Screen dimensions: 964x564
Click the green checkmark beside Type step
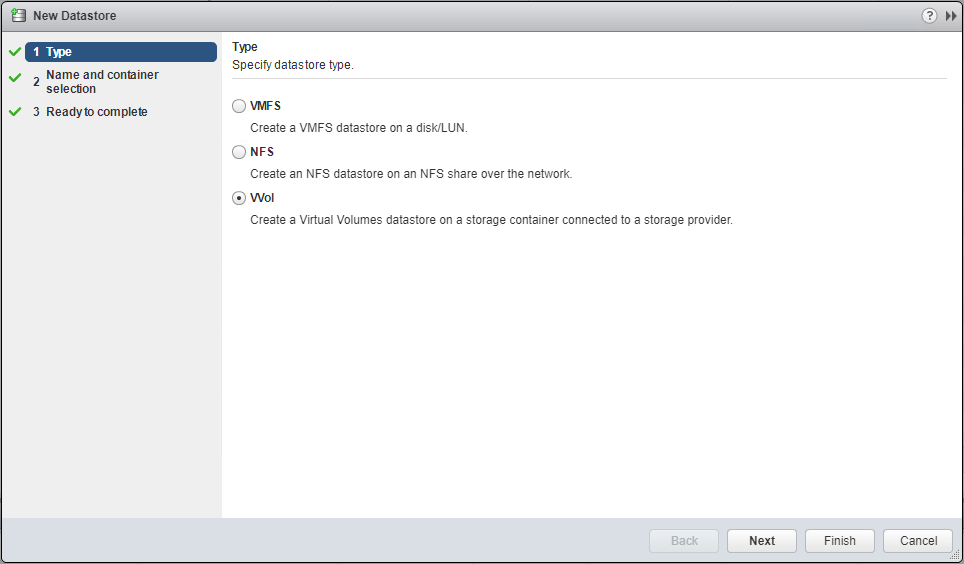click(x=14, y=52)
